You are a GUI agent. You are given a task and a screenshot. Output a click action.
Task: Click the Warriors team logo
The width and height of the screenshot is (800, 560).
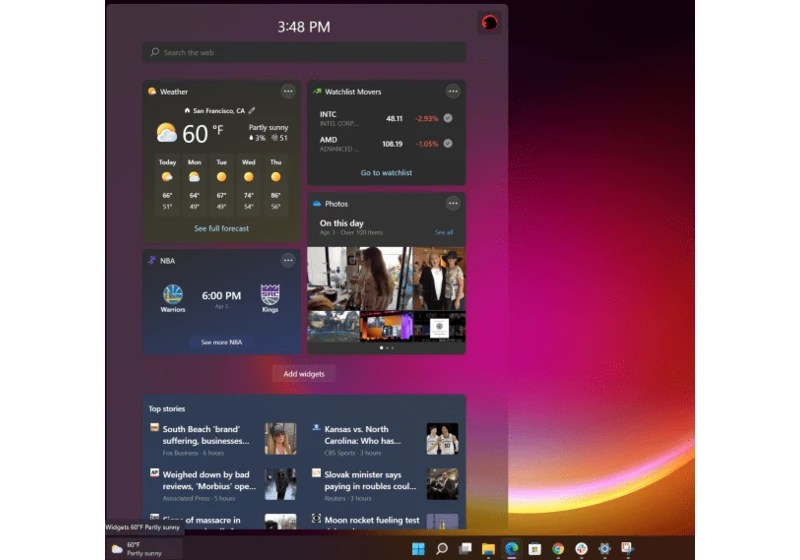coord(173,294)
